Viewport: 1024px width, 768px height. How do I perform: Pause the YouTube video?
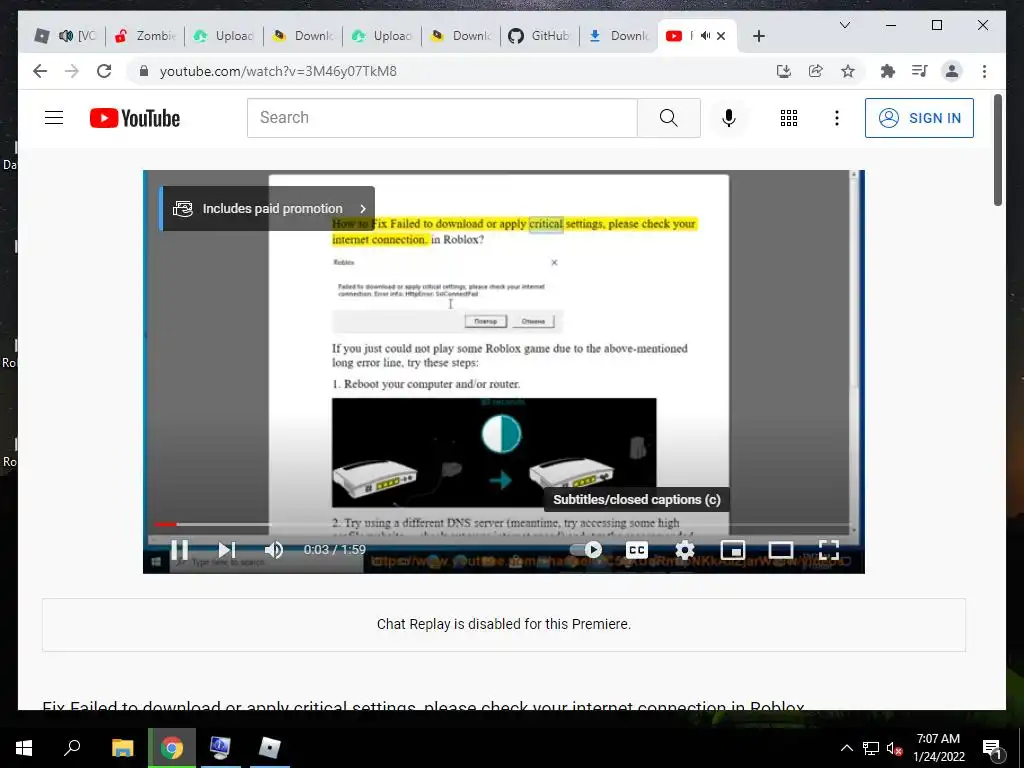(179, 550)
